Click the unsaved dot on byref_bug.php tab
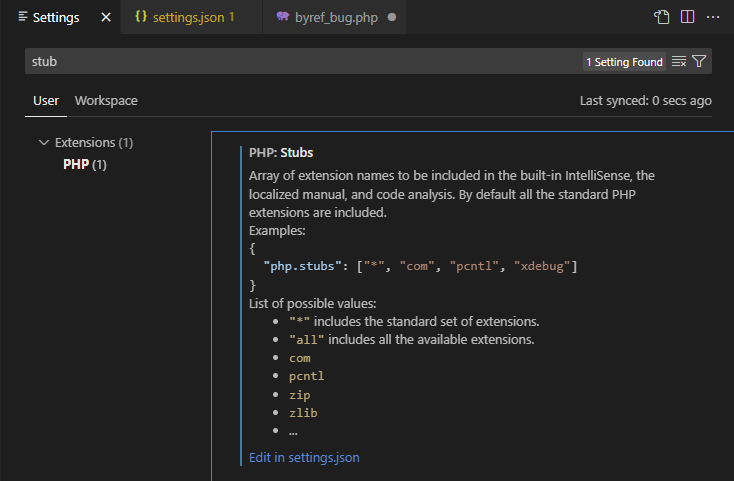Screen dimensions: 734x481 click(x=391, y=17)
